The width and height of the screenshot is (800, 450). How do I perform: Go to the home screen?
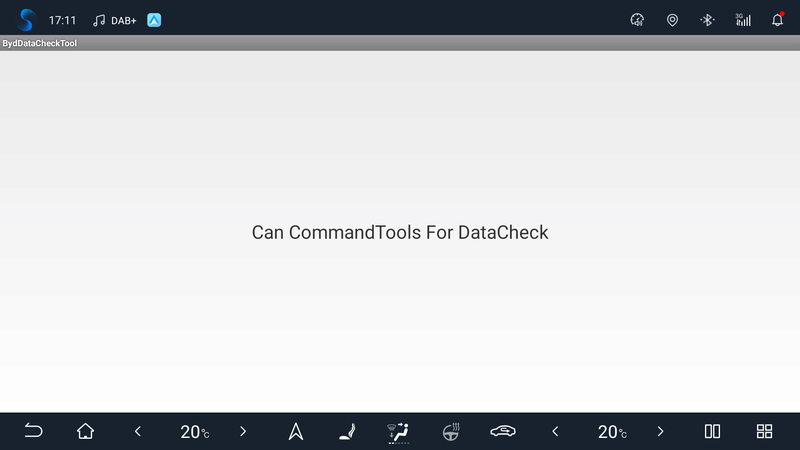86,431
